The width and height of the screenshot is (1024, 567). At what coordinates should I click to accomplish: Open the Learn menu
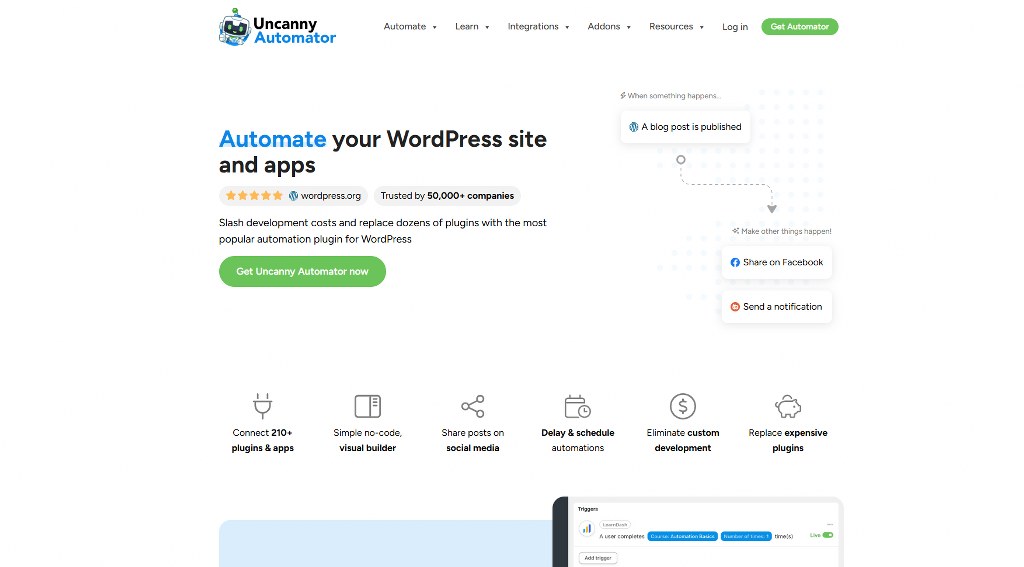(x=467, y=27)
